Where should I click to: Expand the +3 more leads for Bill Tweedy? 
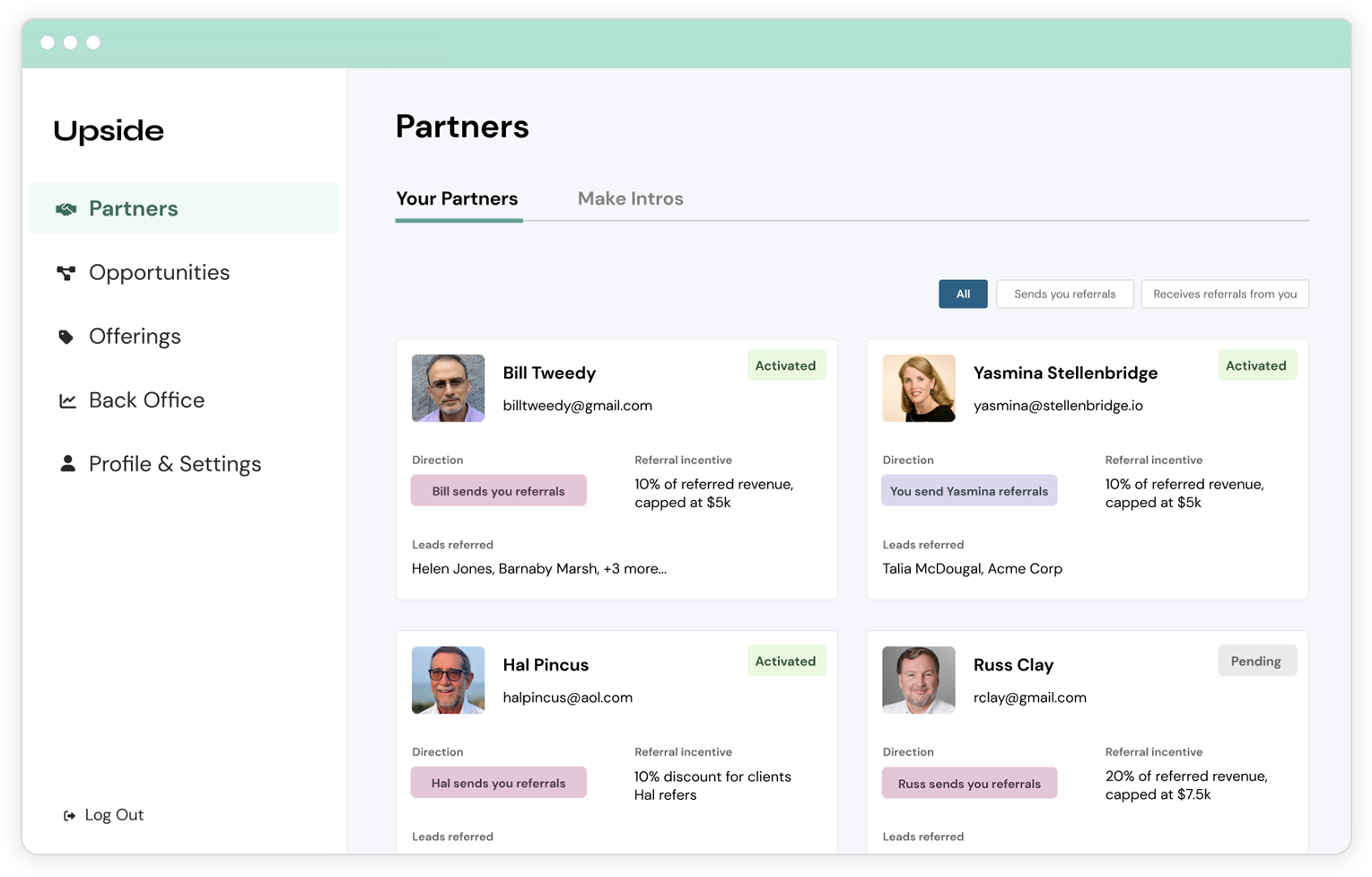[x=634, y=569]
